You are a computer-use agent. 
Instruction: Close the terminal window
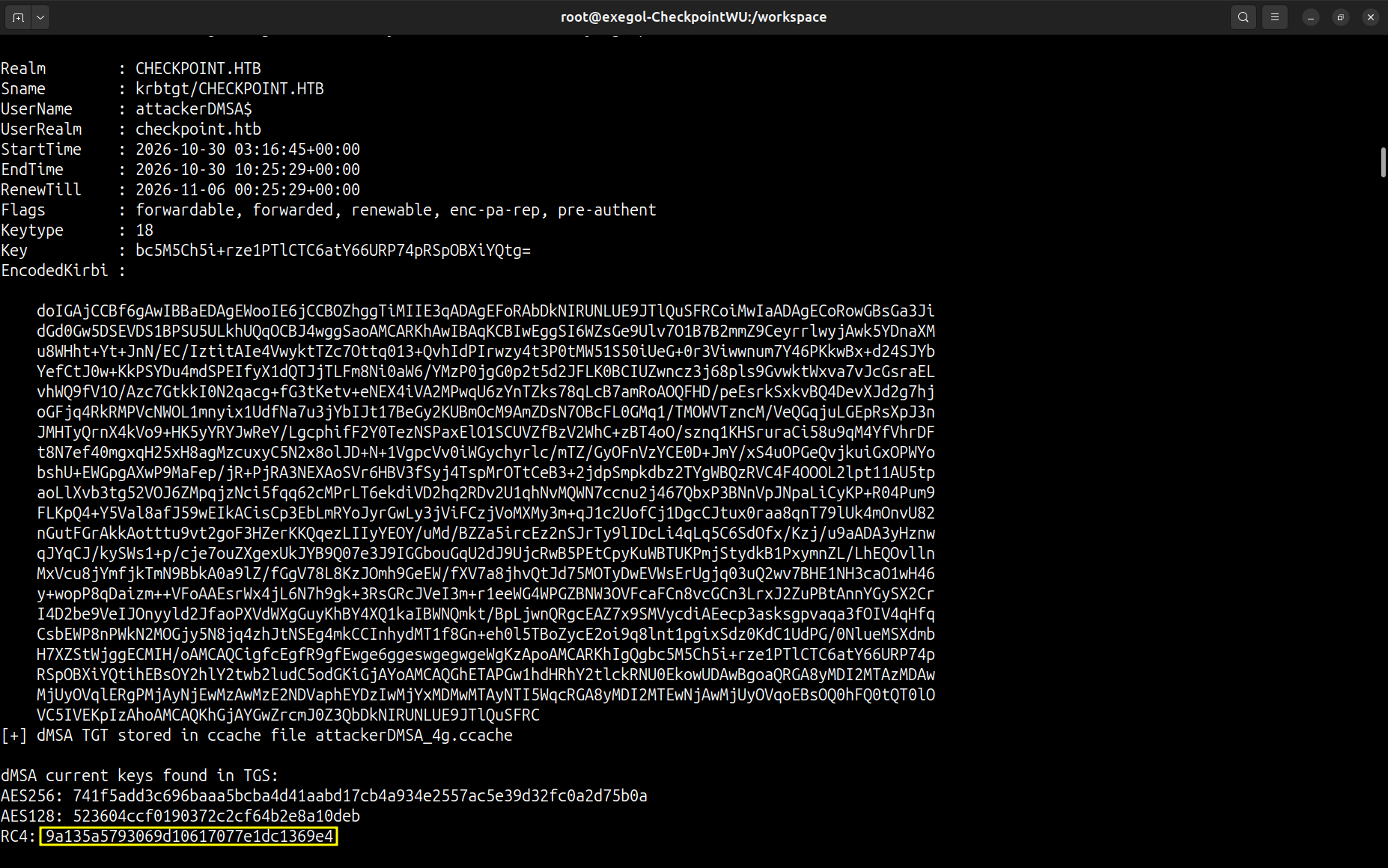click(x=1371, y=17)
